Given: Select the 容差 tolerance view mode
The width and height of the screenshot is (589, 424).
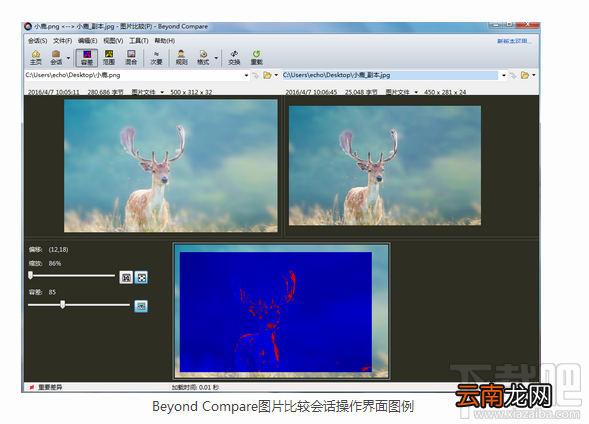Looking at the screenshot, I should point(87,57).
